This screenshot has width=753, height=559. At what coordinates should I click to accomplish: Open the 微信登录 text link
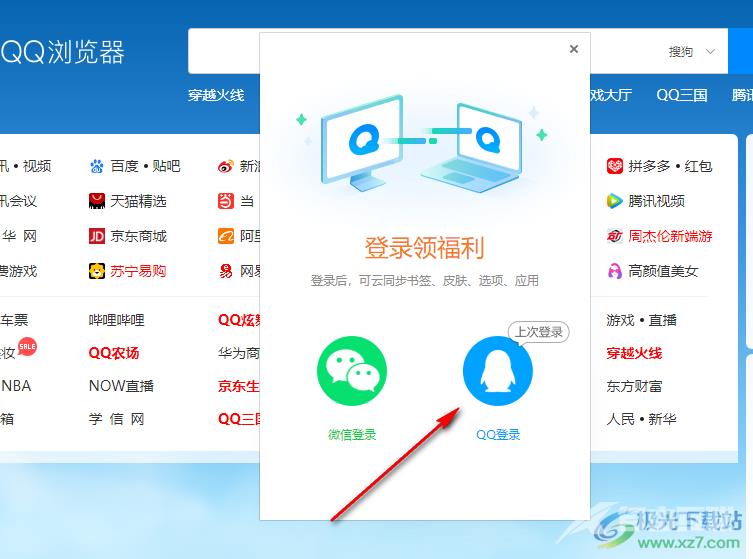click(x=352, y=435)
